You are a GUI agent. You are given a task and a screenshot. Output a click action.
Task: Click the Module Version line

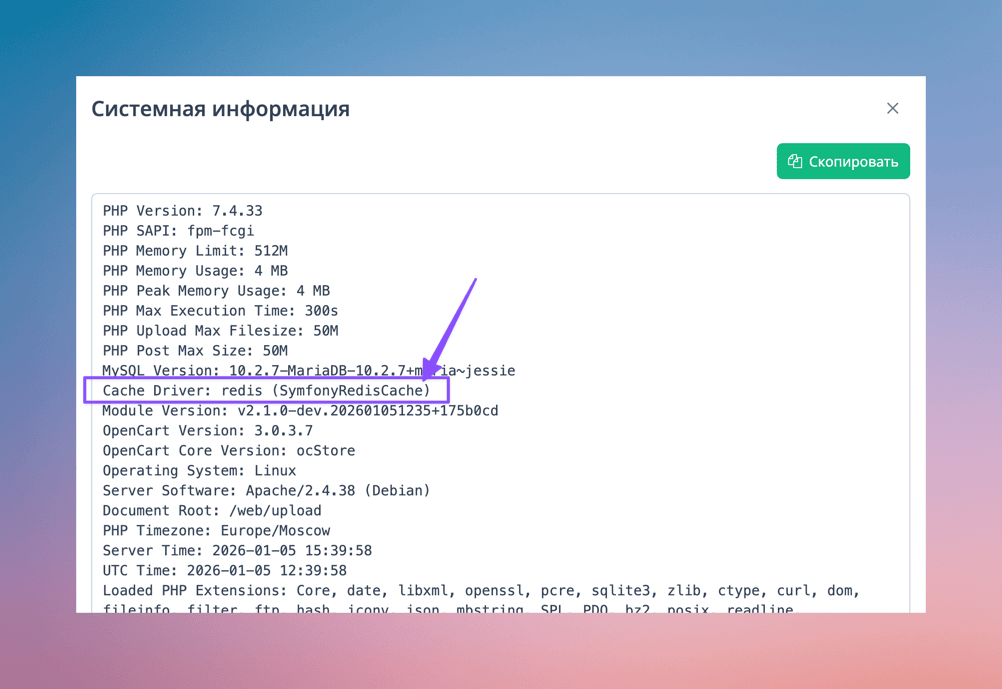point(300,411)
